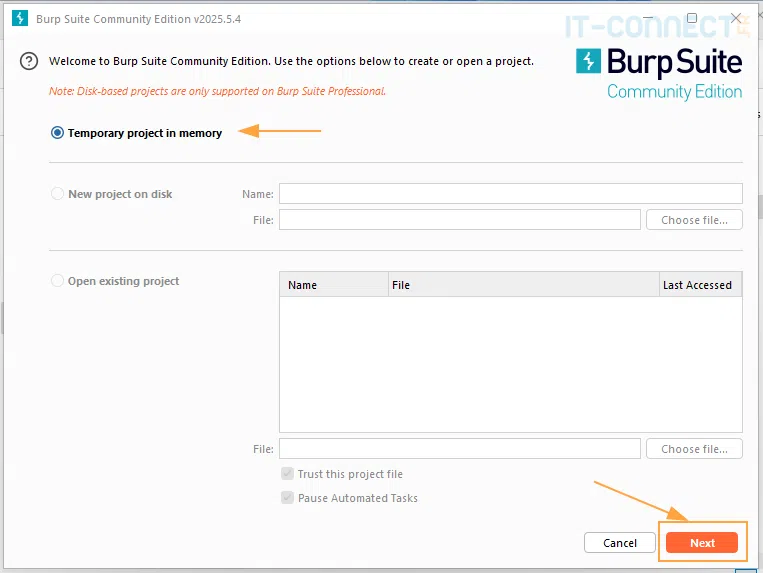
Task: Click the help question mark icon
Action: pos(29,61)
